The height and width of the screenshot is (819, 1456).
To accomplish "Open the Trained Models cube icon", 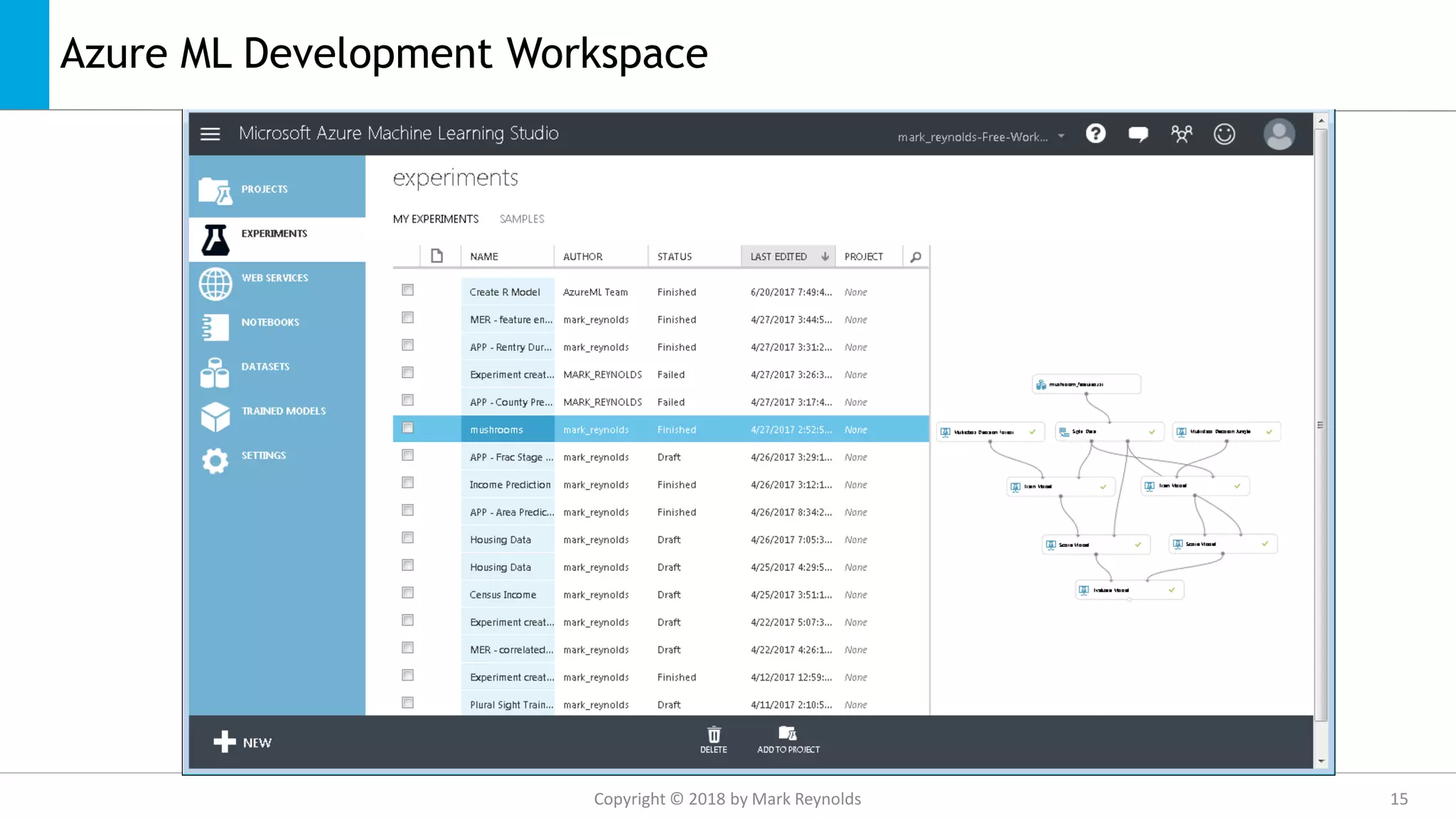I will [215, 417].
